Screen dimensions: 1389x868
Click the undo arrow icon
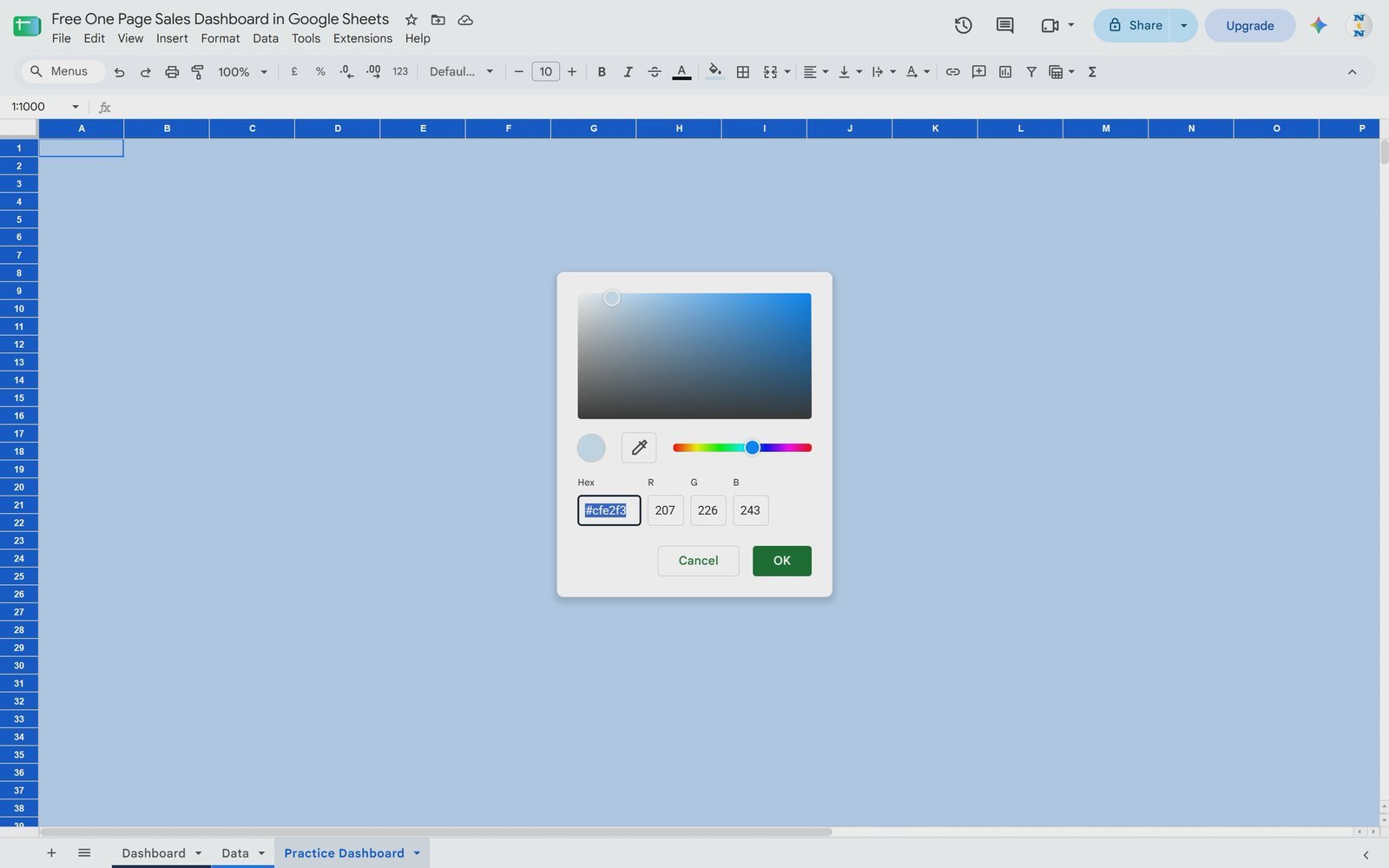click(x=120, y=72)
